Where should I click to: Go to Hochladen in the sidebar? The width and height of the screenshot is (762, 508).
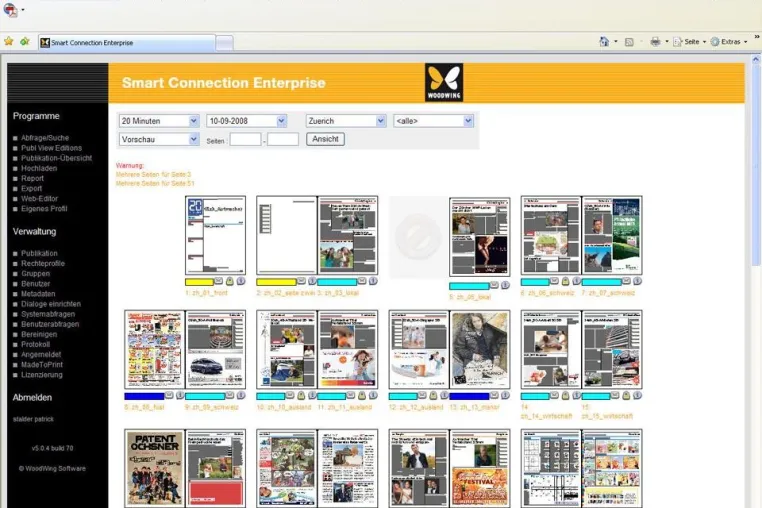[x=39, y=168]
